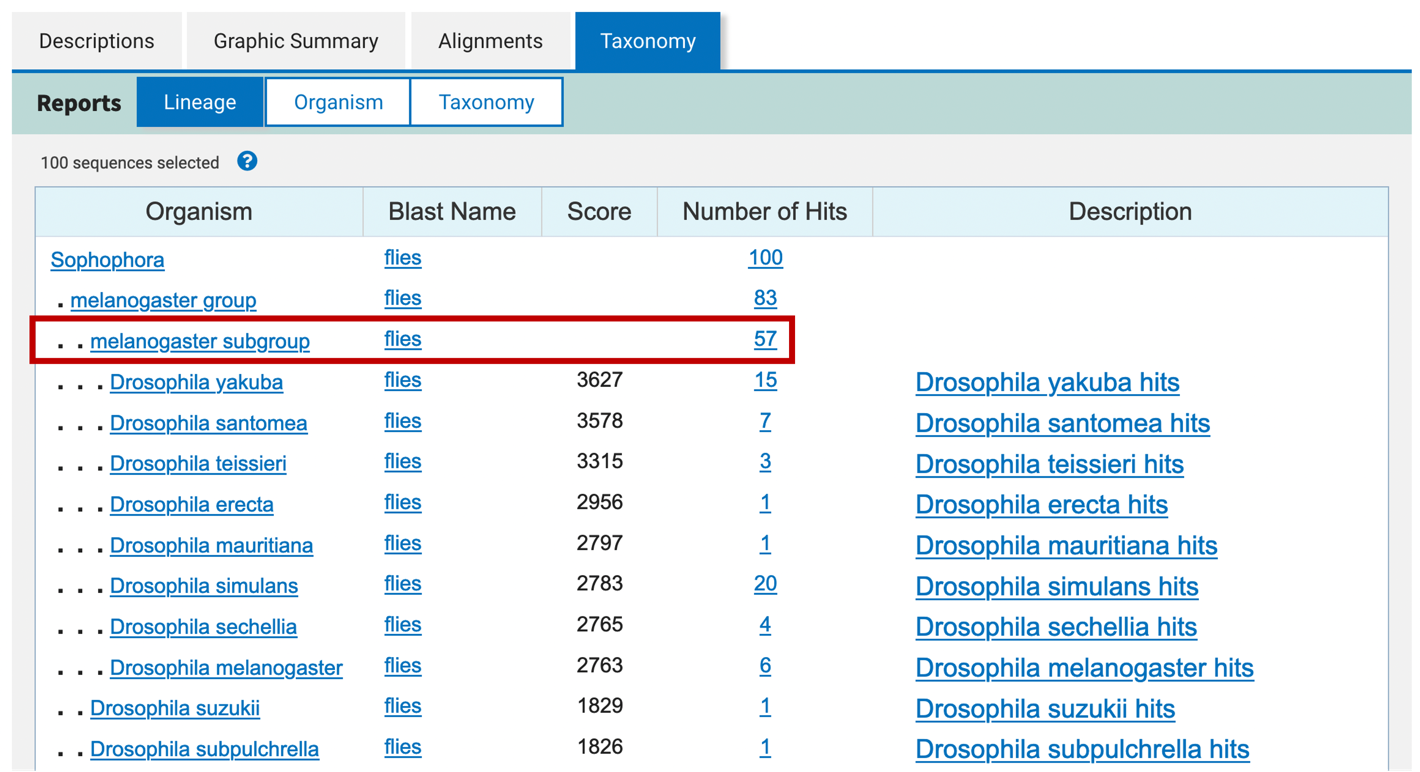
Task: Open the help icon beside sequences selected
Action: pyautogui.click(x=247, y=161)
